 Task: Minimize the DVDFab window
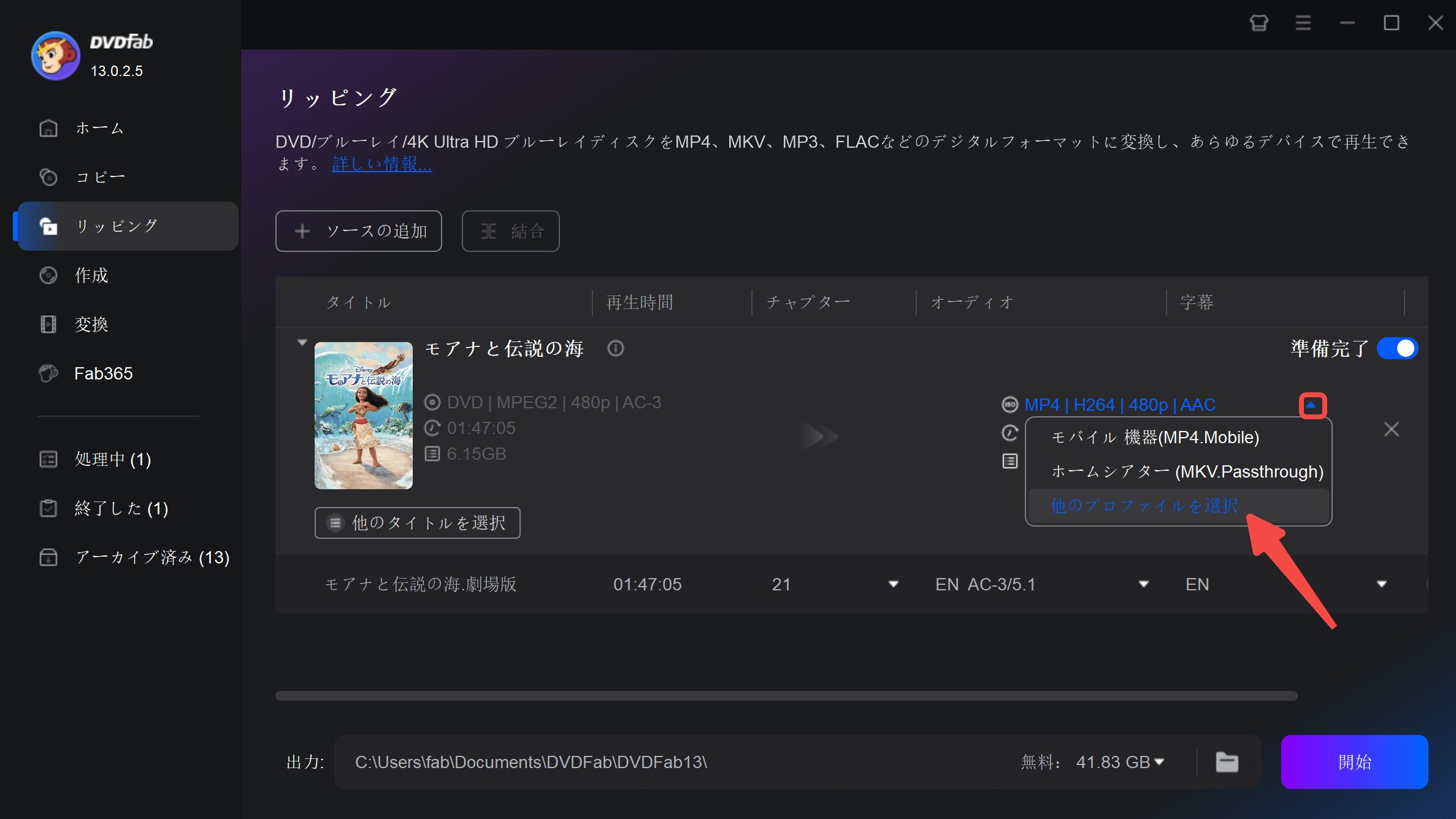(1347, 23)
